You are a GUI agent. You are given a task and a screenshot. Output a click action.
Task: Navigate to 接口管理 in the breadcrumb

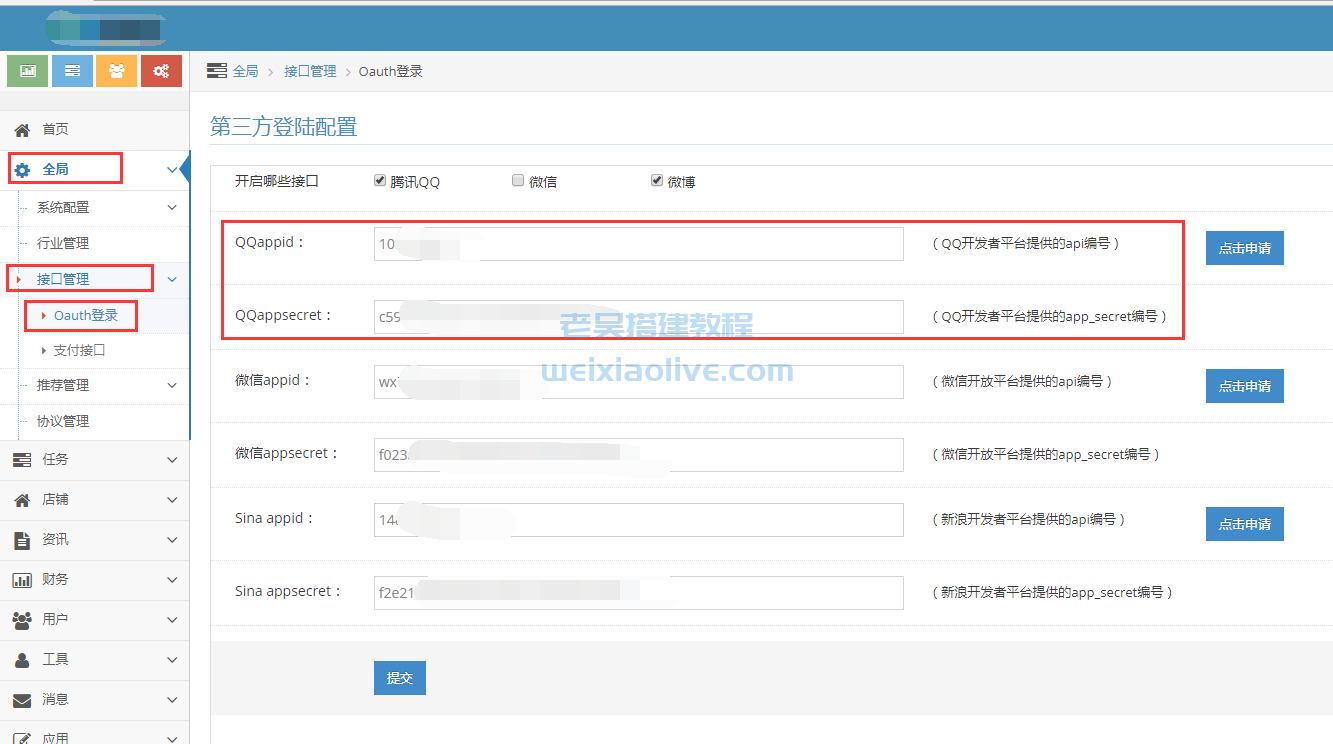tap(310, 71)
